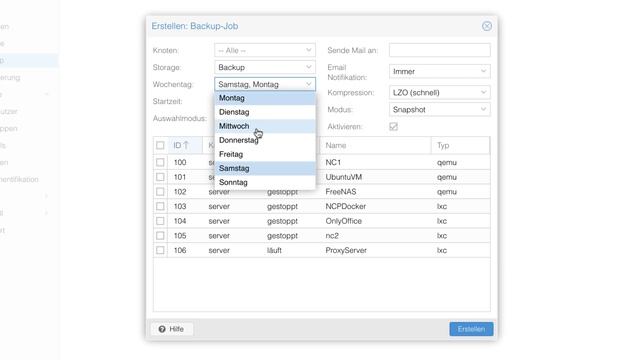
Task: Open the Kompression dropdown
Action: point(440,93)
